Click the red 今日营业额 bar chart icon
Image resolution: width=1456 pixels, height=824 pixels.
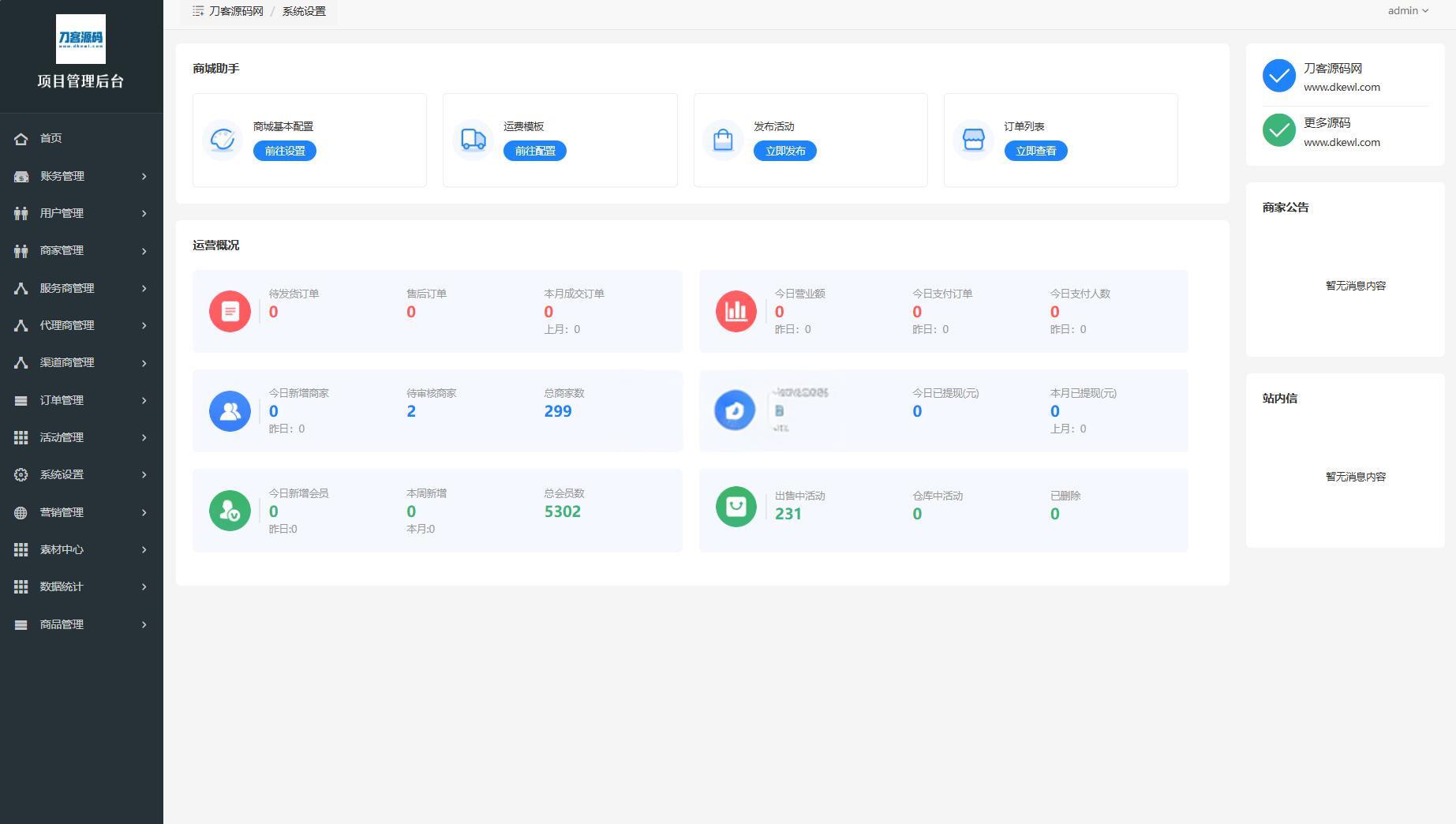736,311
